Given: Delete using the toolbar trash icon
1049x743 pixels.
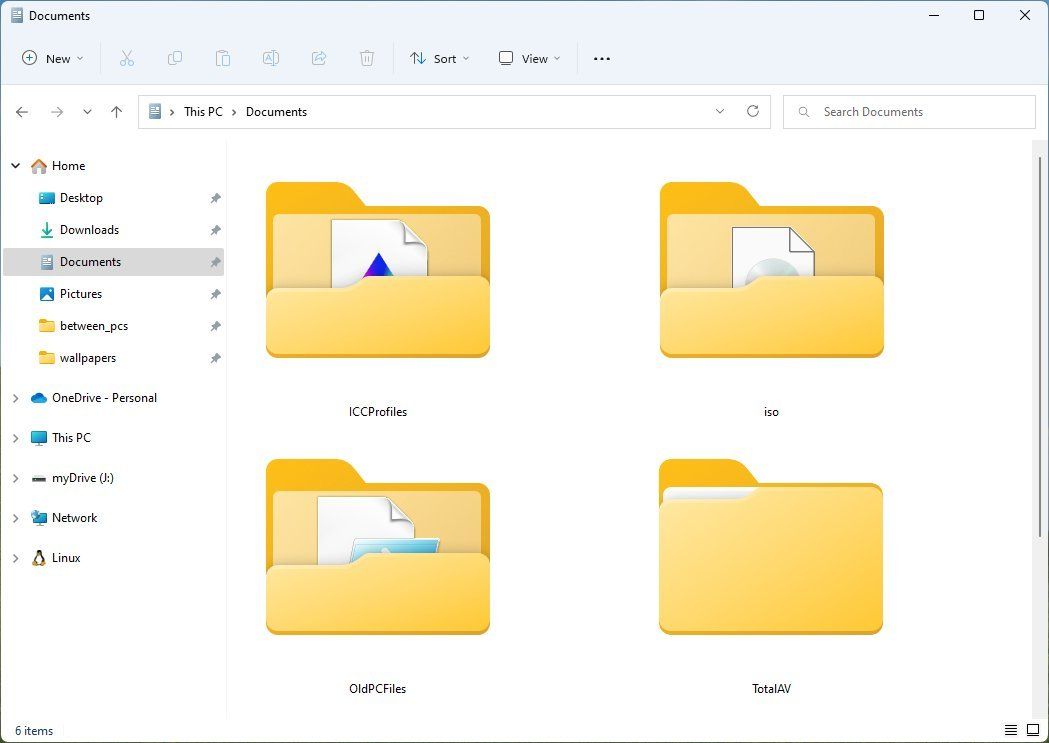Looking at the screenshot, I should [367, 58].
